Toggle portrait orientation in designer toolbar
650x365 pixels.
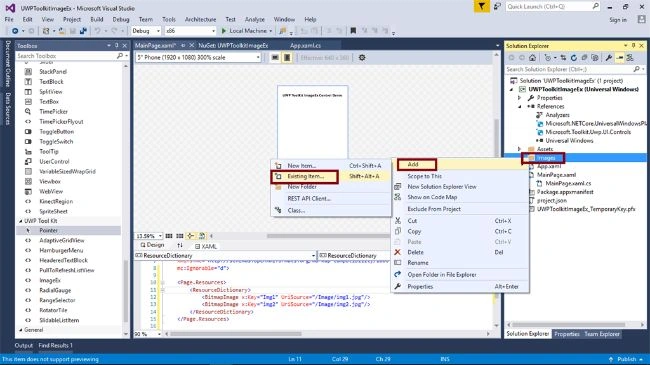(x=287, y=58)
